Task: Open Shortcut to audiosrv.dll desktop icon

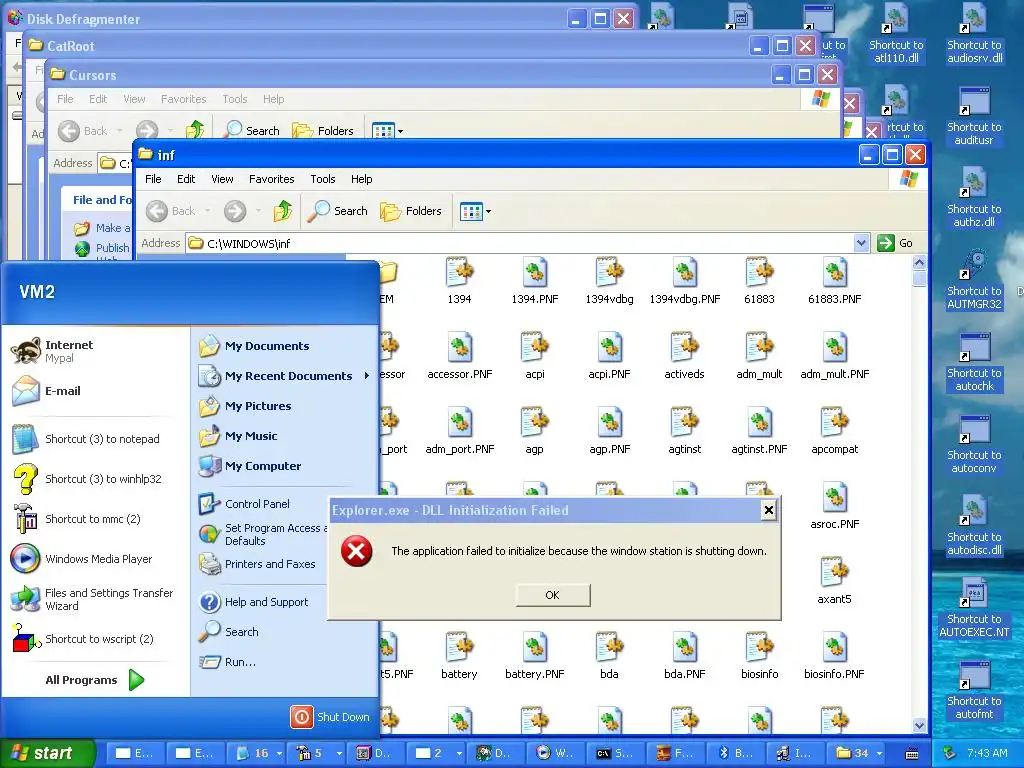Action: [974, 33]
